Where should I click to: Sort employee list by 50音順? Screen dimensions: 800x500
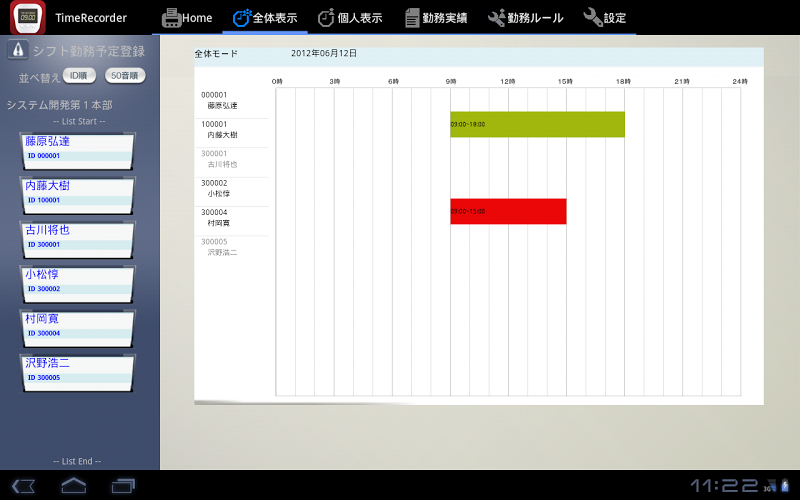coord(126,75)
